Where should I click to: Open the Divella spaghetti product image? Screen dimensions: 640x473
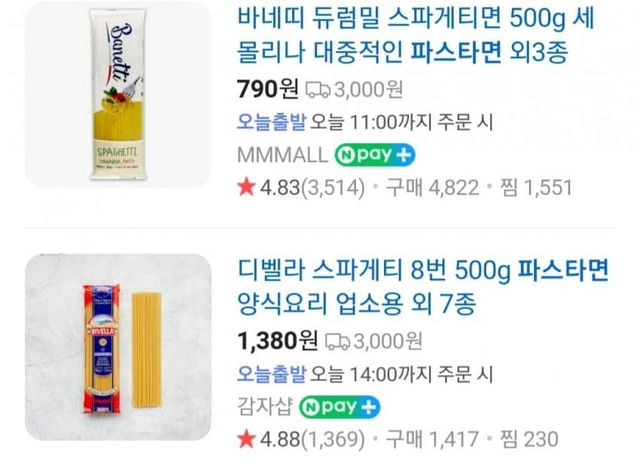(x=118, y=347)
